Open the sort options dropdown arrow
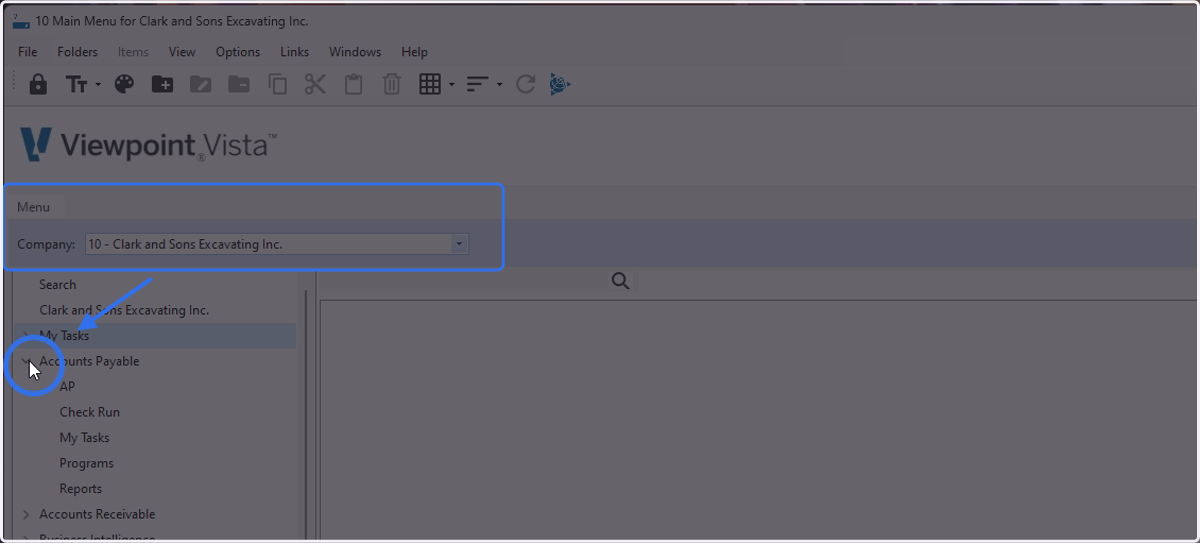The width and height of the screenshot is (1200, 543). tap(499, 85)
